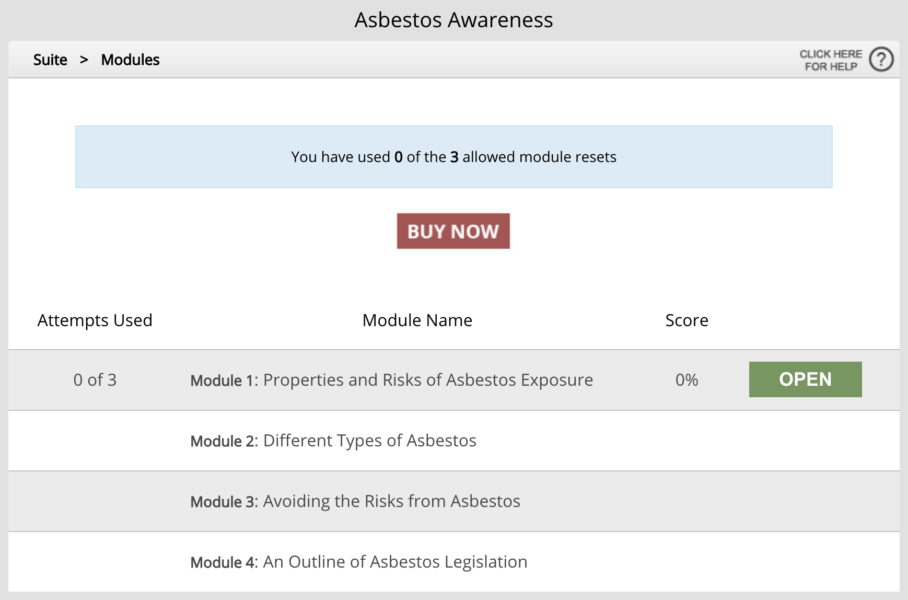Go to Suite in the breadcrumb
The image size is (908, 600).
[50, 60]
